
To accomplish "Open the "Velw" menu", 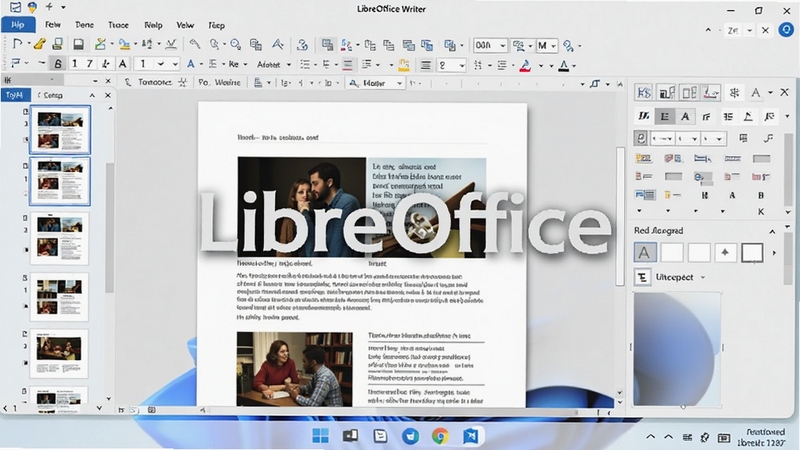I will point(185,24).
